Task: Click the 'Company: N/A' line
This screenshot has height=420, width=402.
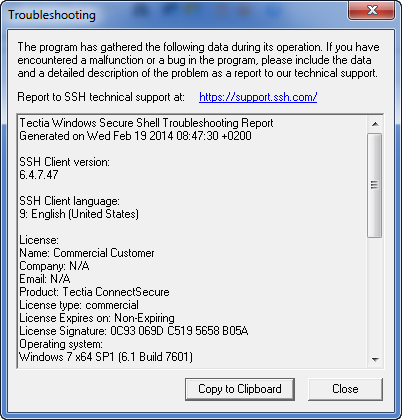Action: pyautogui.click(x=54, y=266)
